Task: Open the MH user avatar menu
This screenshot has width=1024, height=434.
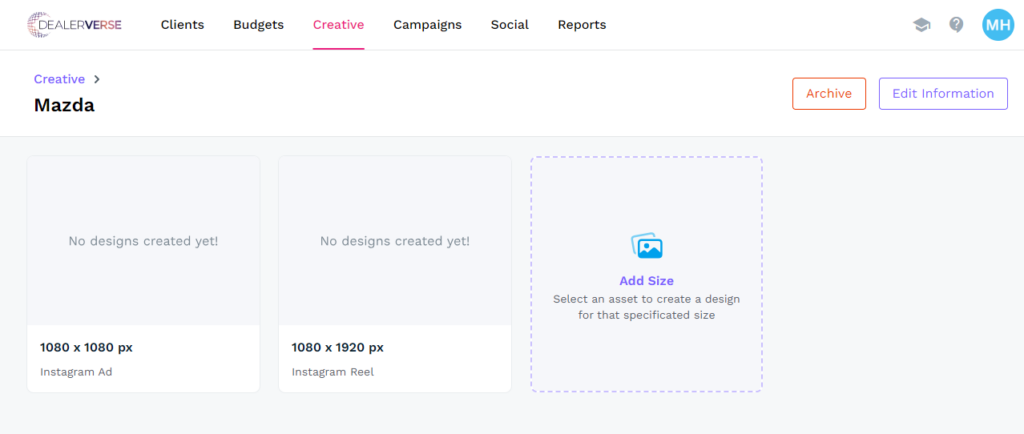Action: (997, 25)
